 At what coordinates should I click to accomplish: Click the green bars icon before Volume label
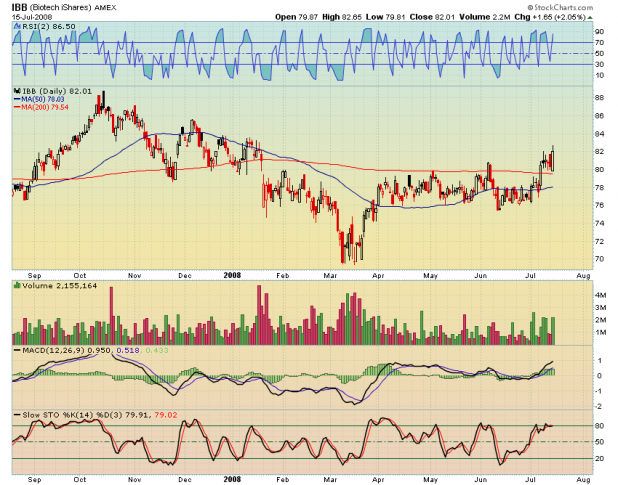tap(17, 285)
